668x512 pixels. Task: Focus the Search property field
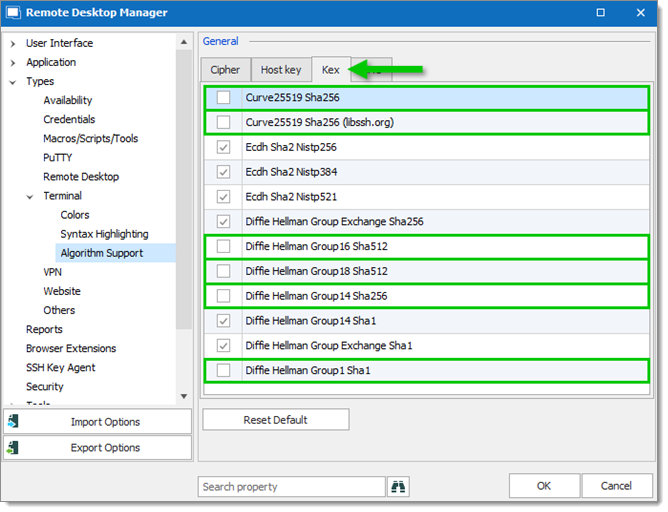tap(291, 486)
